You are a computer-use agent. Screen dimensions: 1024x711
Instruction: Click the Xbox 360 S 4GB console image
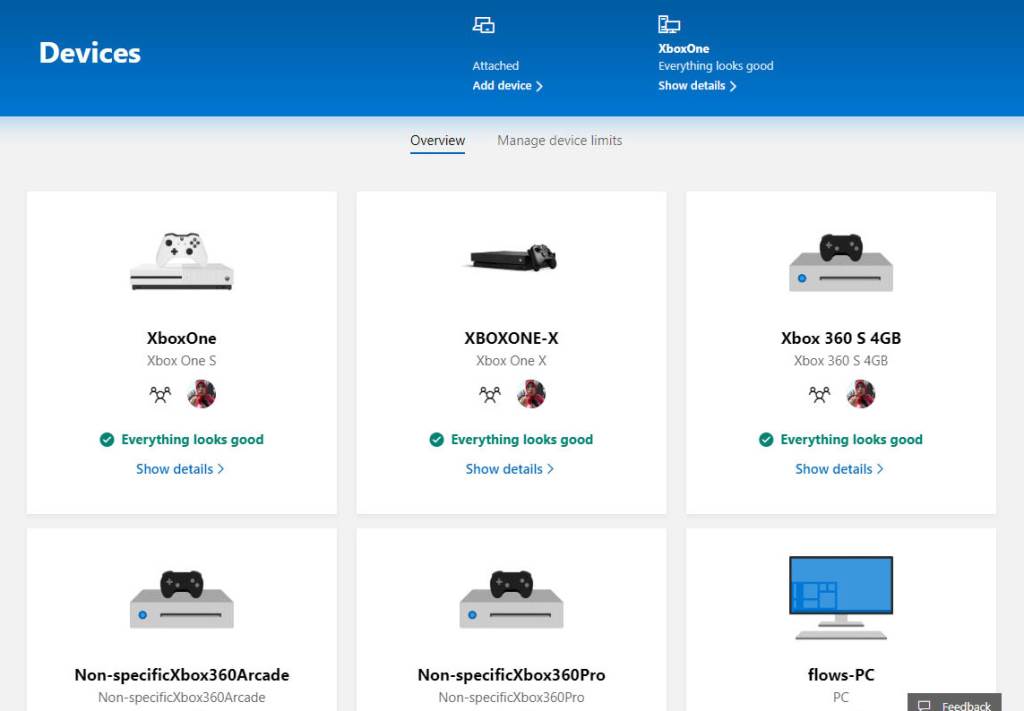pos(840,262)
